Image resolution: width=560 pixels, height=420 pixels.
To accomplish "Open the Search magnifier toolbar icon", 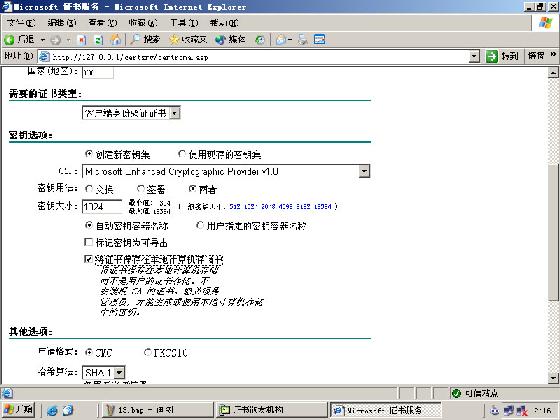I will tap(135, 39).
